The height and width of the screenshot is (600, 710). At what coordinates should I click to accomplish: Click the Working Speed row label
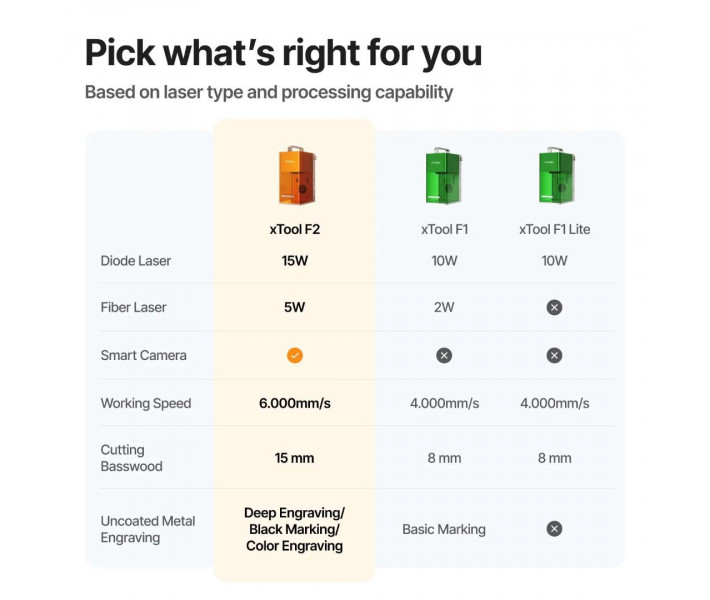145,404
